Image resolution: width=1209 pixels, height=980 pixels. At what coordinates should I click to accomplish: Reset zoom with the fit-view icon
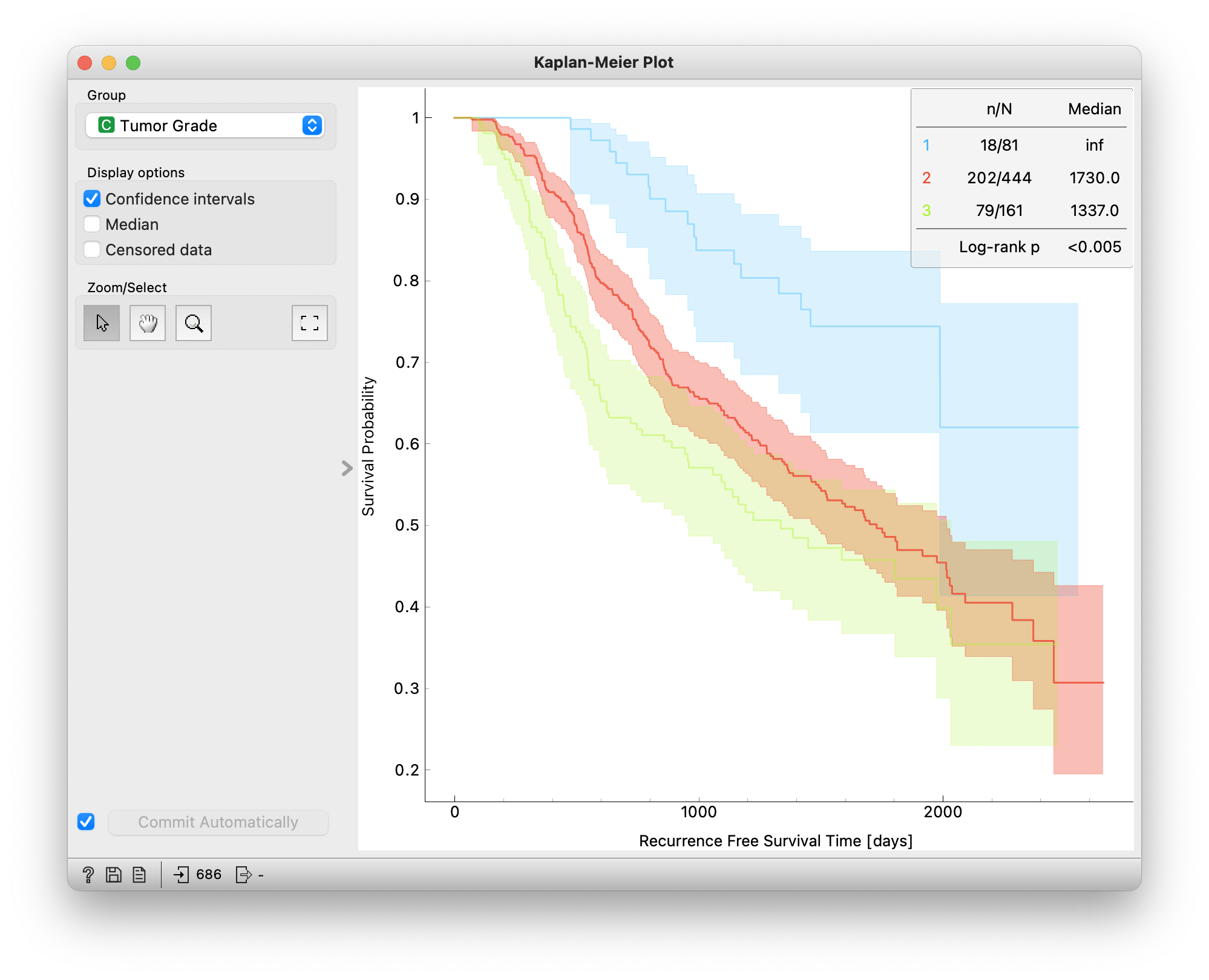pyautogui.click(x=310, y=323)
